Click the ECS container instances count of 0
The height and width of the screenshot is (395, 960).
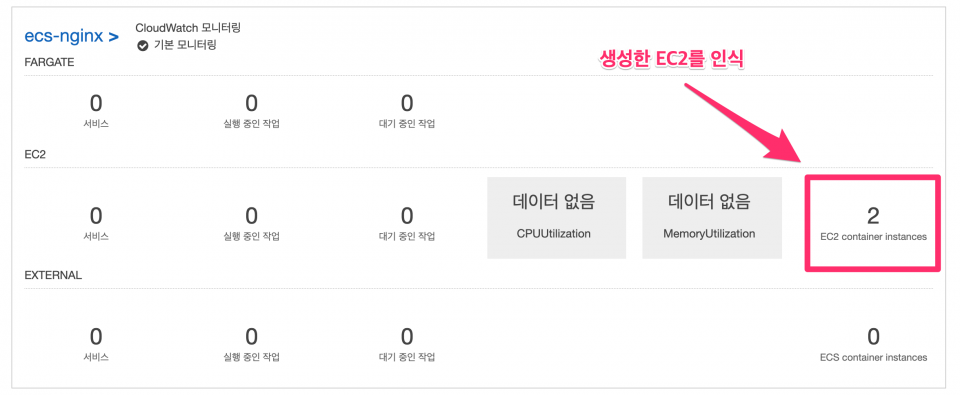pos(873,336)
